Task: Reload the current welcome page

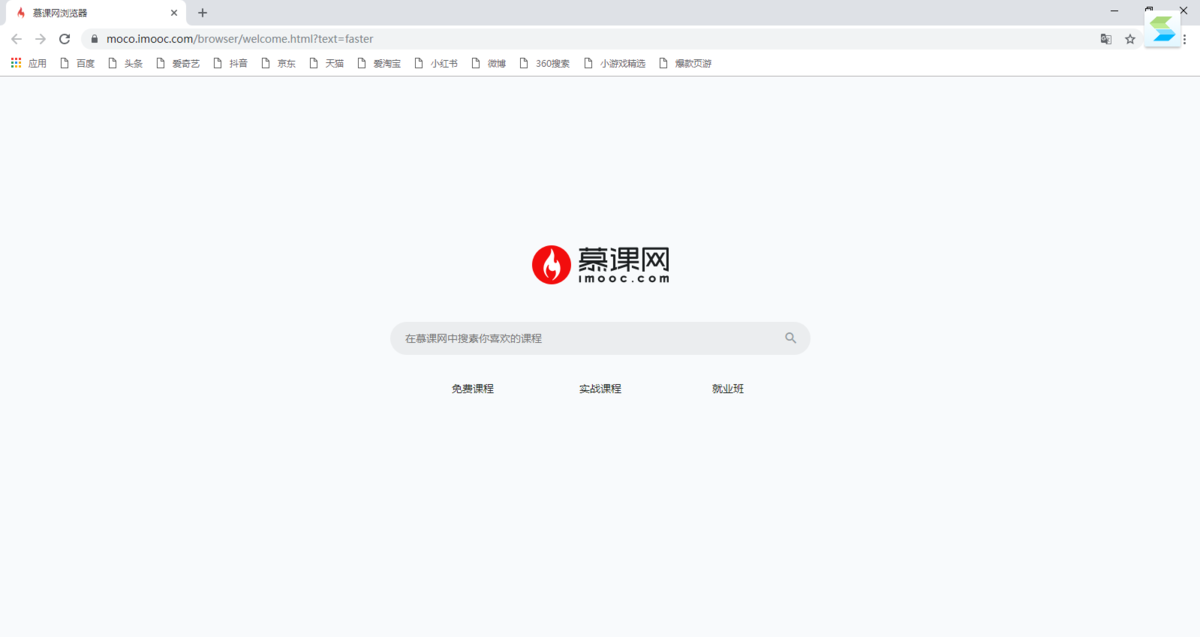Action: [64, 38]
